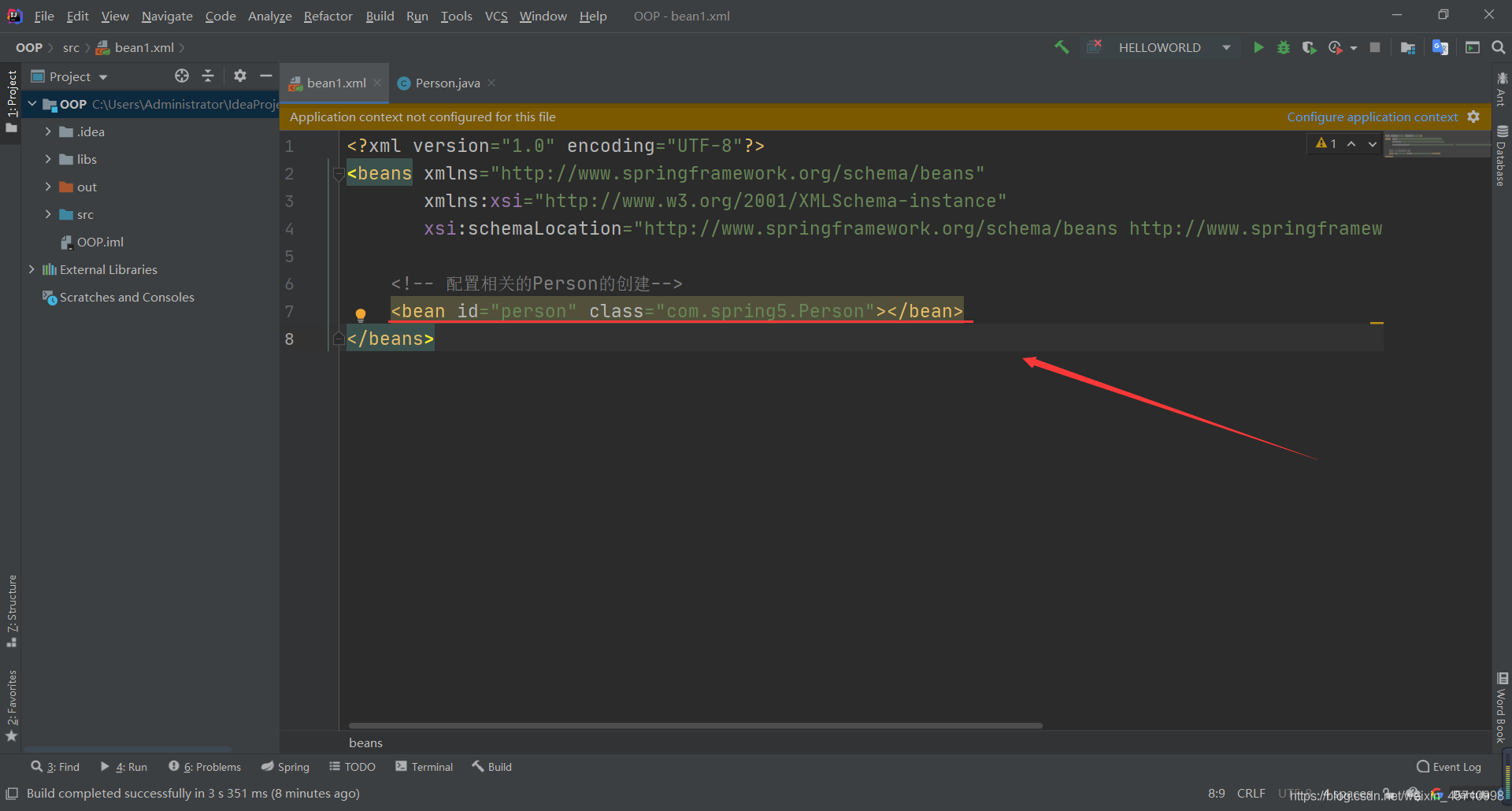Screen dimensions: 1512x811
Task: Open the Terminal tool window
Action: pyautogui.click(x=424, y=767)
